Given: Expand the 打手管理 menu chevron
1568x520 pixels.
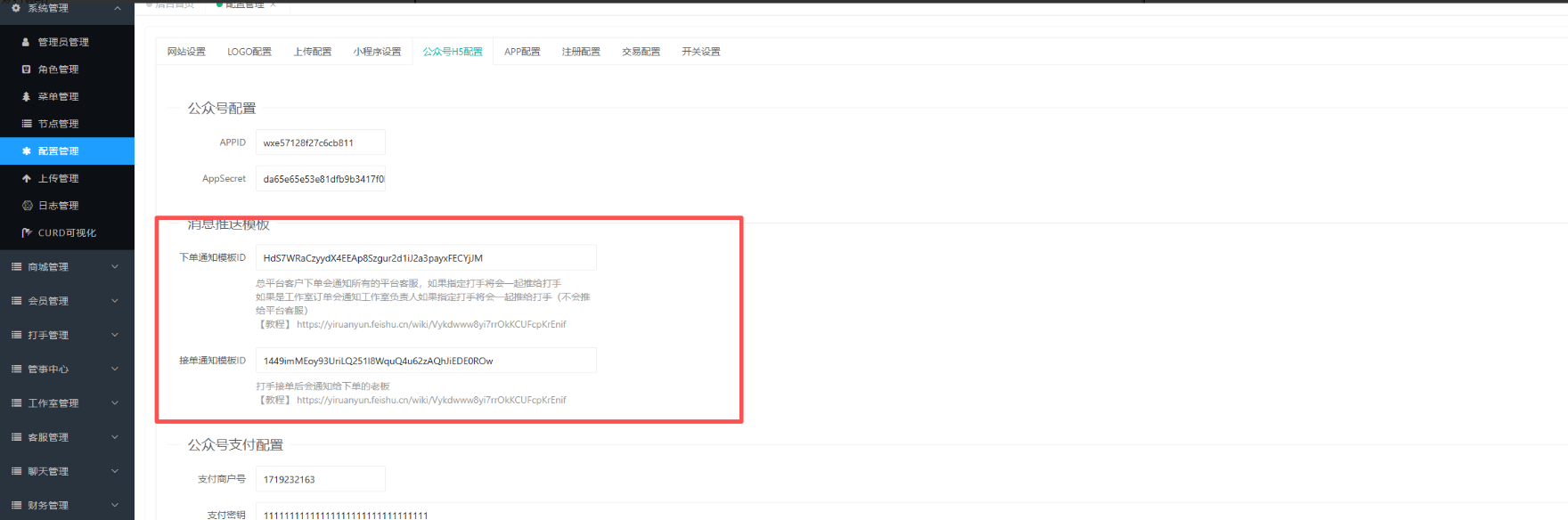Looking at the screenshot, I should pyautogui.click(x=115, y=336).
